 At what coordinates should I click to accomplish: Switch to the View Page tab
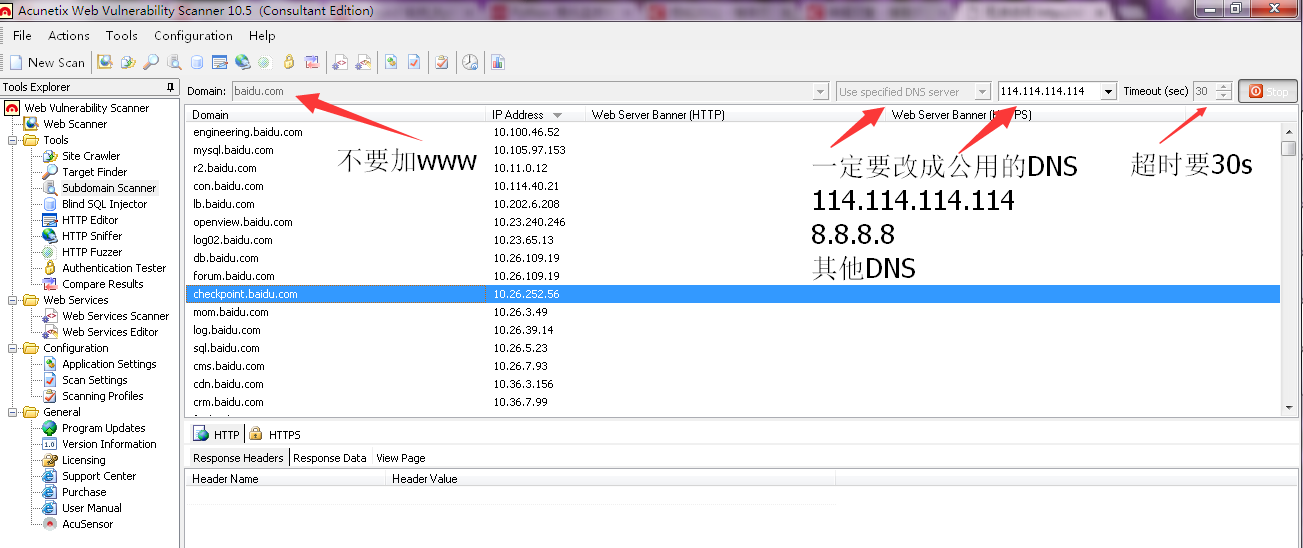[401, 458]
